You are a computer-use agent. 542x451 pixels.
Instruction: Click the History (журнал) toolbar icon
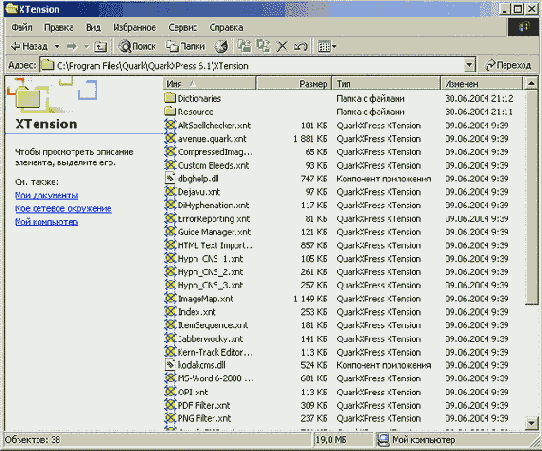[221, 46]
